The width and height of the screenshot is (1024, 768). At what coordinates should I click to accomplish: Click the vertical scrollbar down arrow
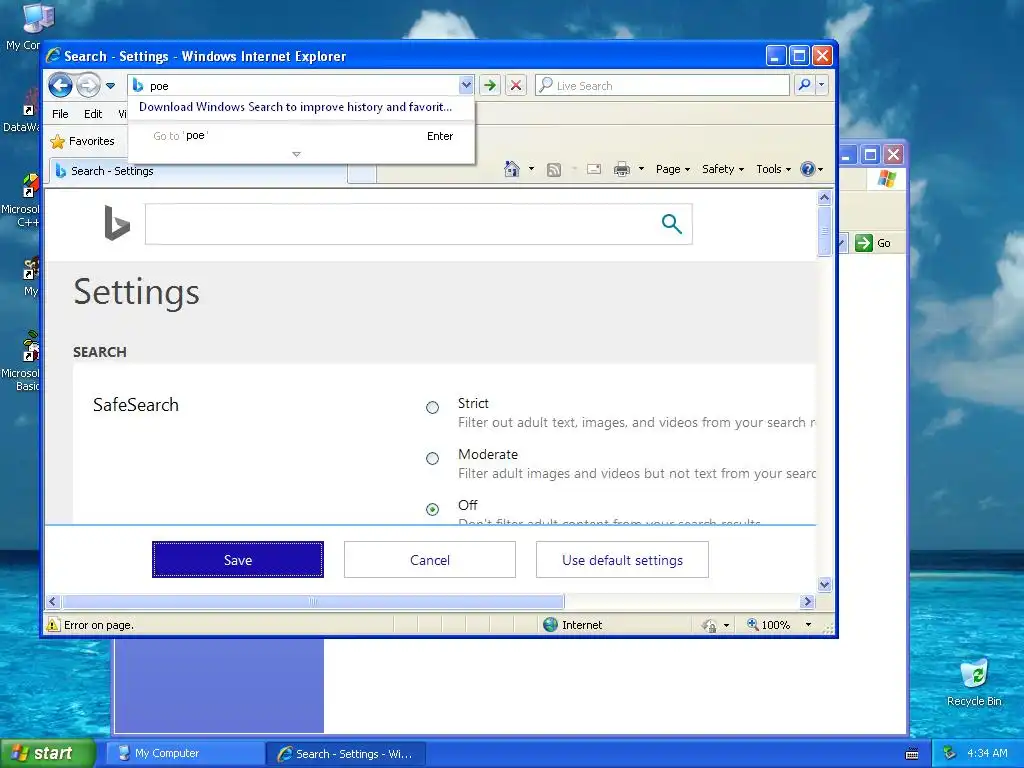point(824,584)
